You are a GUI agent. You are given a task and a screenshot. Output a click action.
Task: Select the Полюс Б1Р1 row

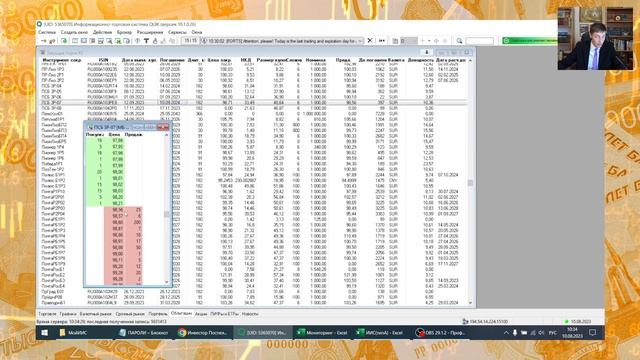(x=253, y=175)
